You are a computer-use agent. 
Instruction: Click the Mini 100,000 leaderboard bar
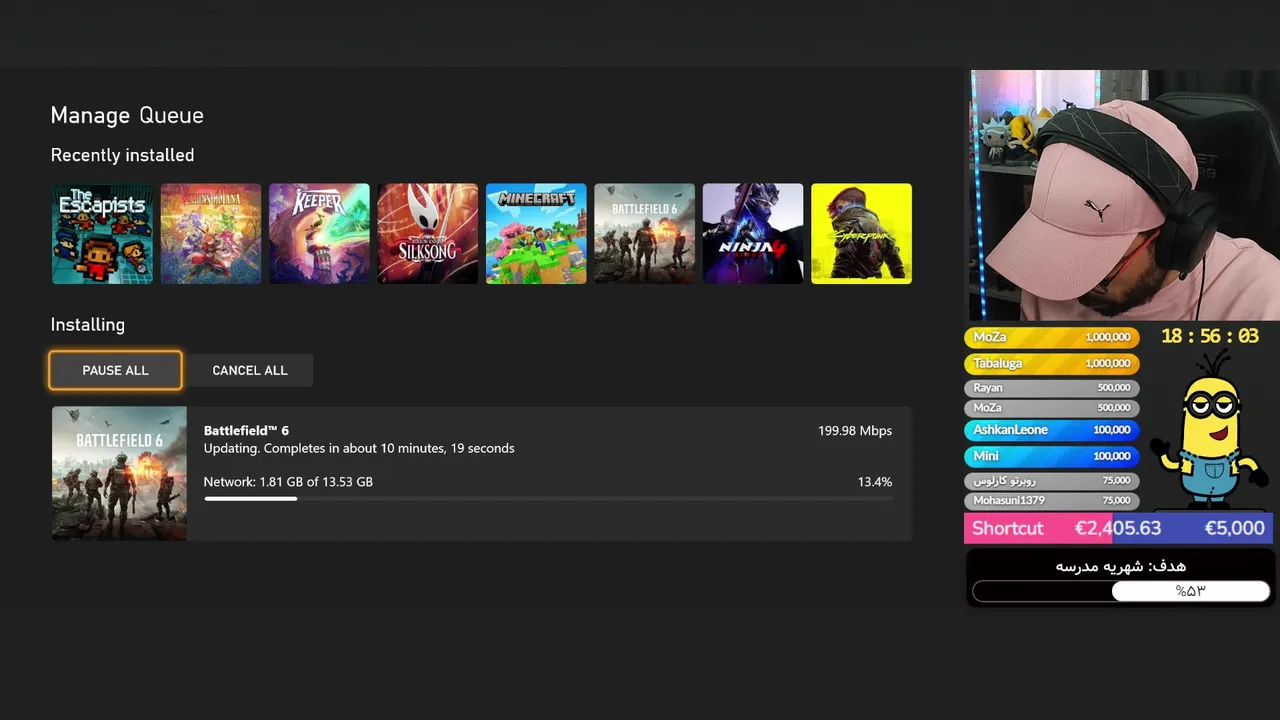tap(1052, 455)
